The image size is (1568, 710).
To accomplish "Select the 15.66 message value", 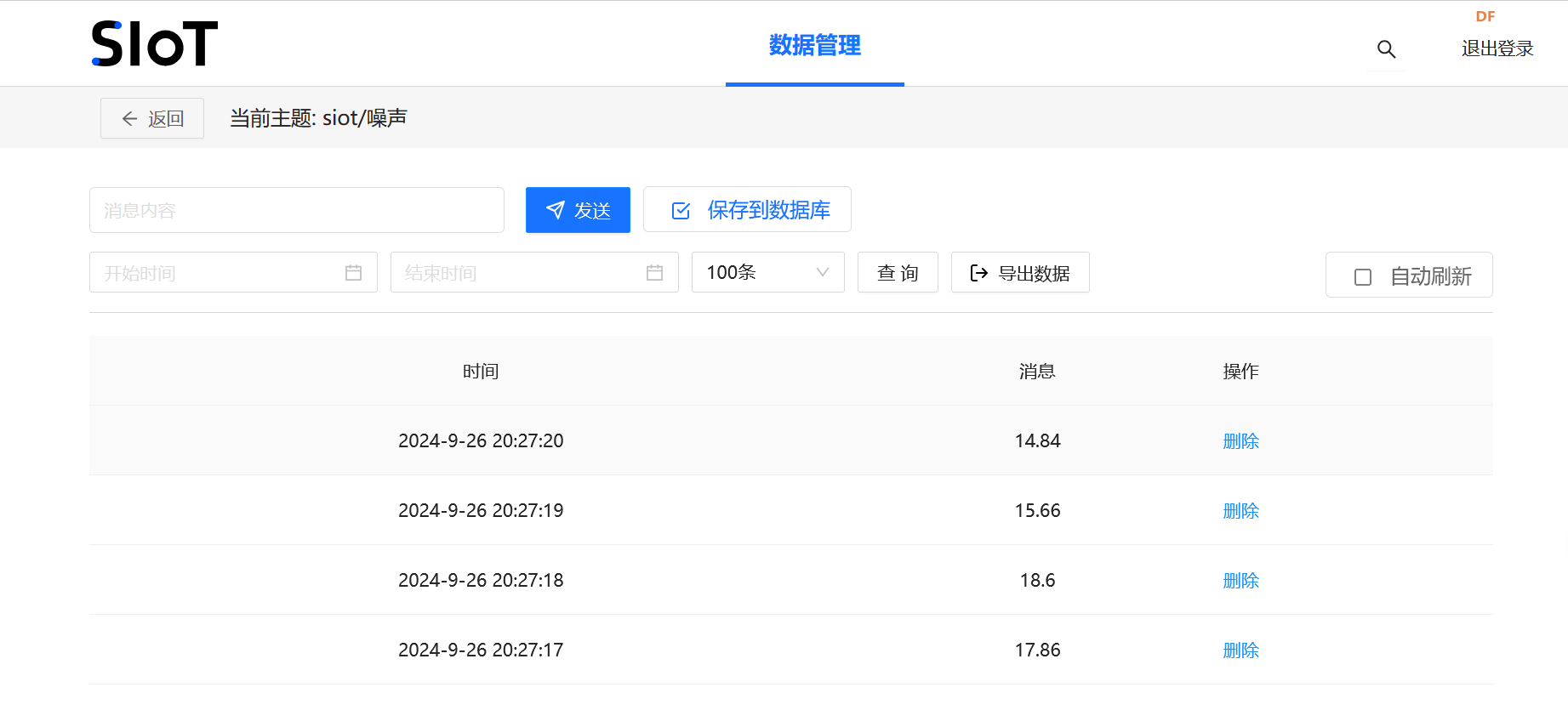I will [x=1037, y=510].
